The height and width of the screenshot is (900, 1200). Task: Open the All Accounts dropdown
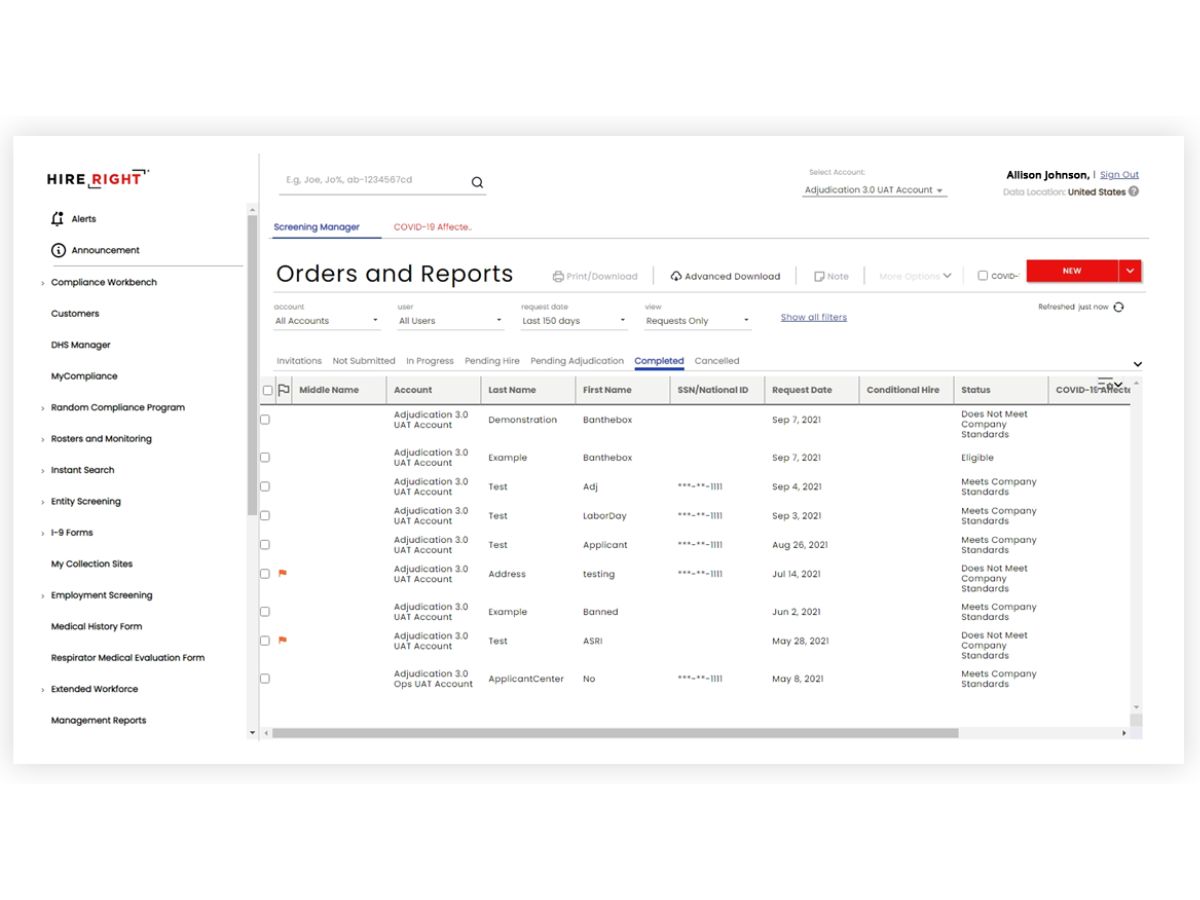click(x=327, y=321)
